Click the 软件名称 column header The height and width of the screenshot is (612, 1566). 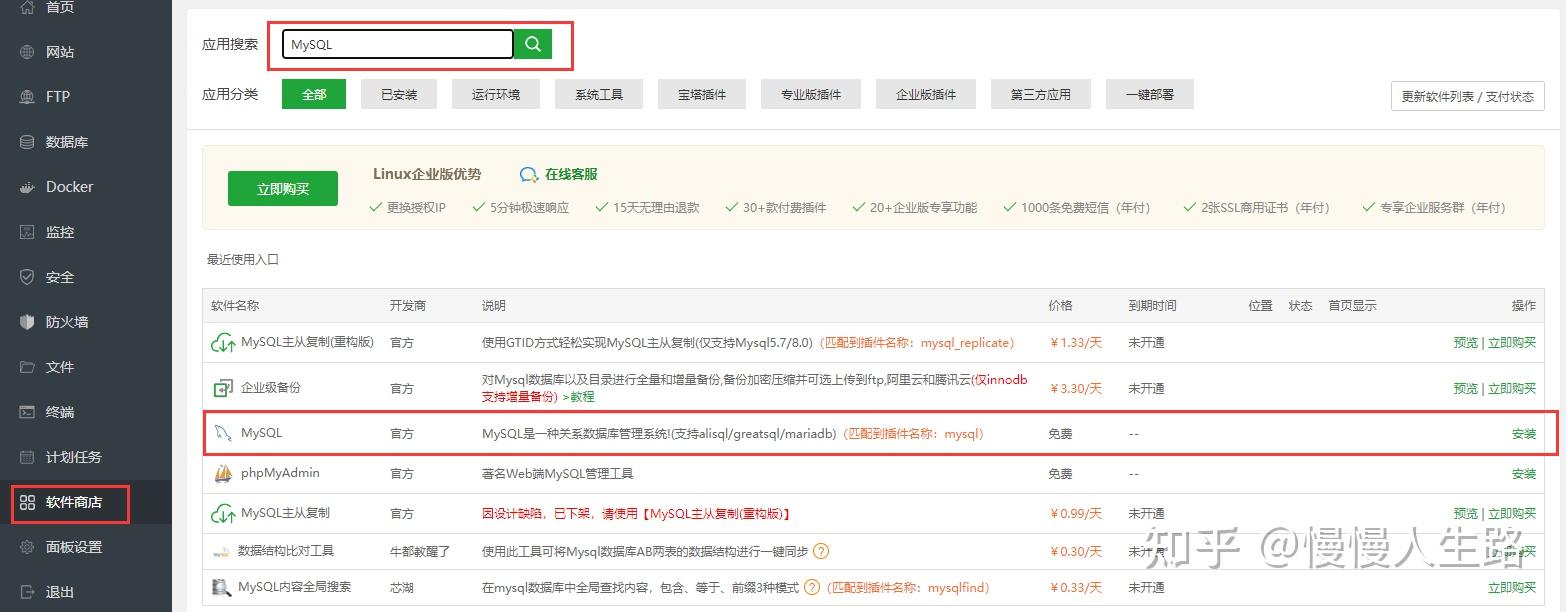(235, 305)
